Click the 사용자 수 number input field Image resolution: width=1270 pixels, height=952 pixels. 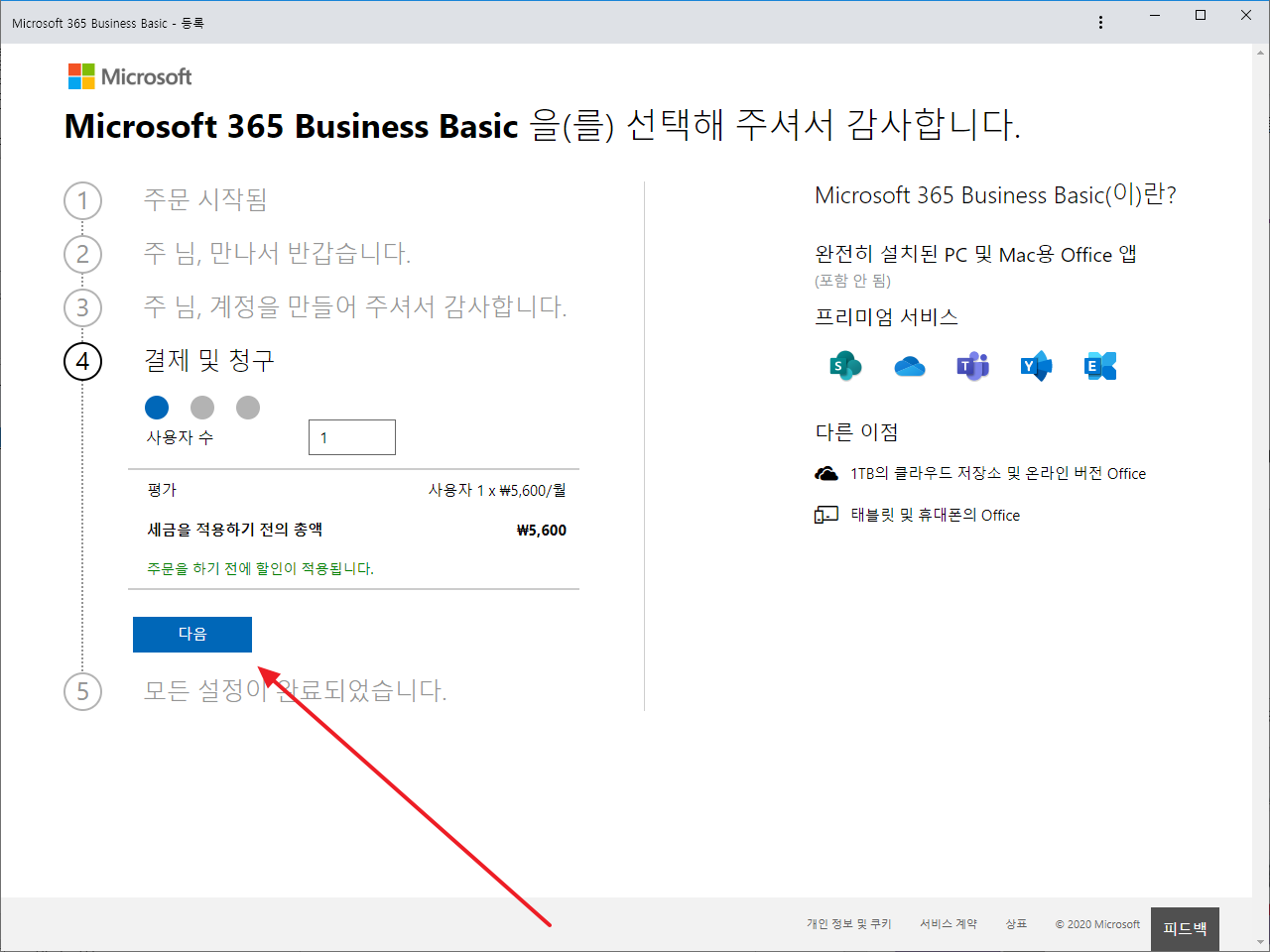352,437
